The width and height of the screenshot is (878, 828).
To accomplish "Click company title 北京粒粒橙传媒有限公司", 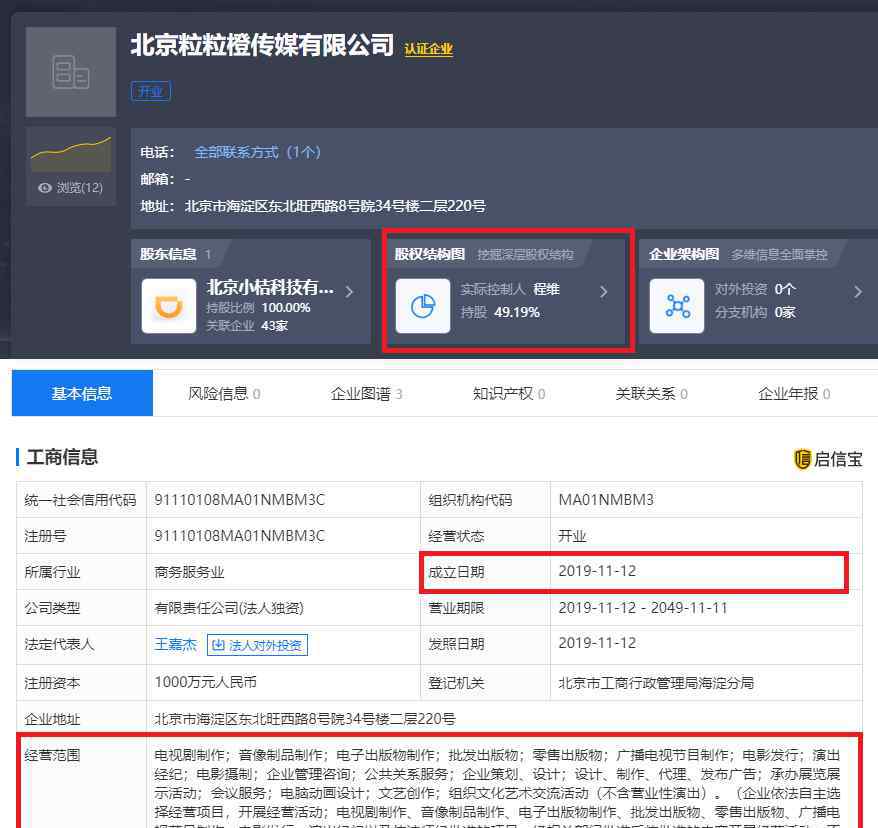I will 262,45.
